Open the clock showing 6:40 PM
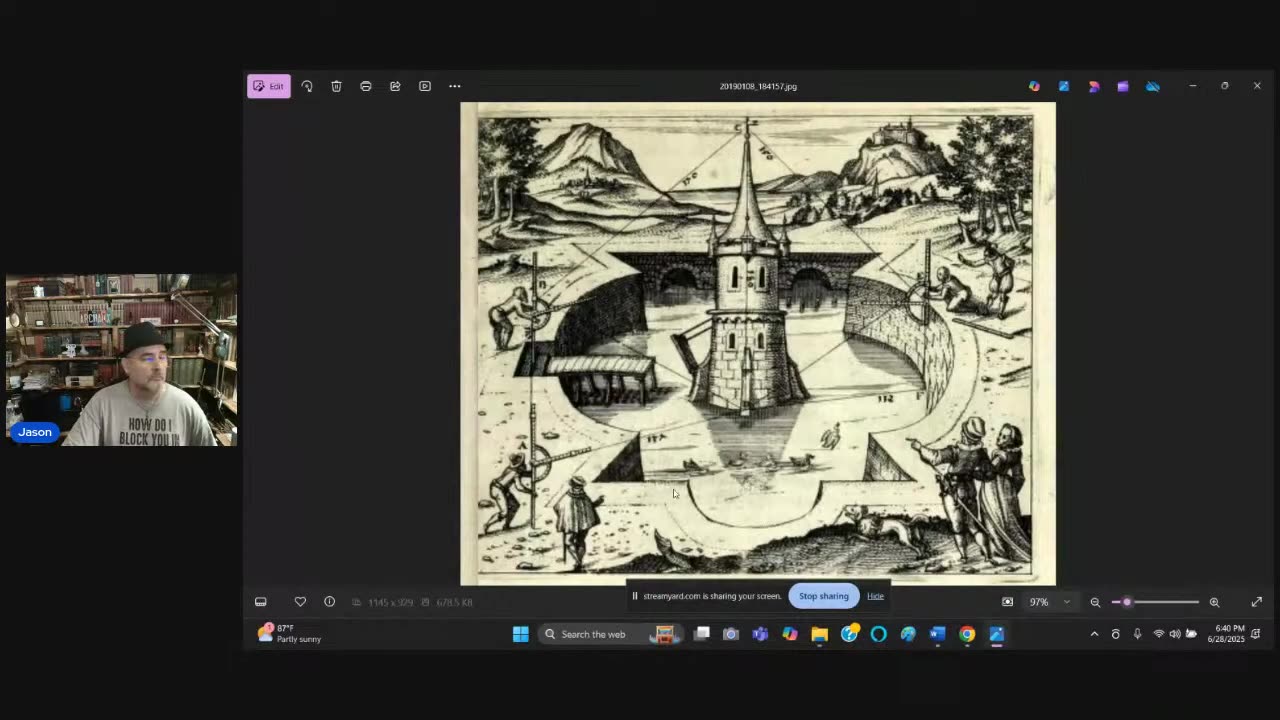Viewport: 1280px width, 720px height. pyautogui.click(x=1226, y=634)
